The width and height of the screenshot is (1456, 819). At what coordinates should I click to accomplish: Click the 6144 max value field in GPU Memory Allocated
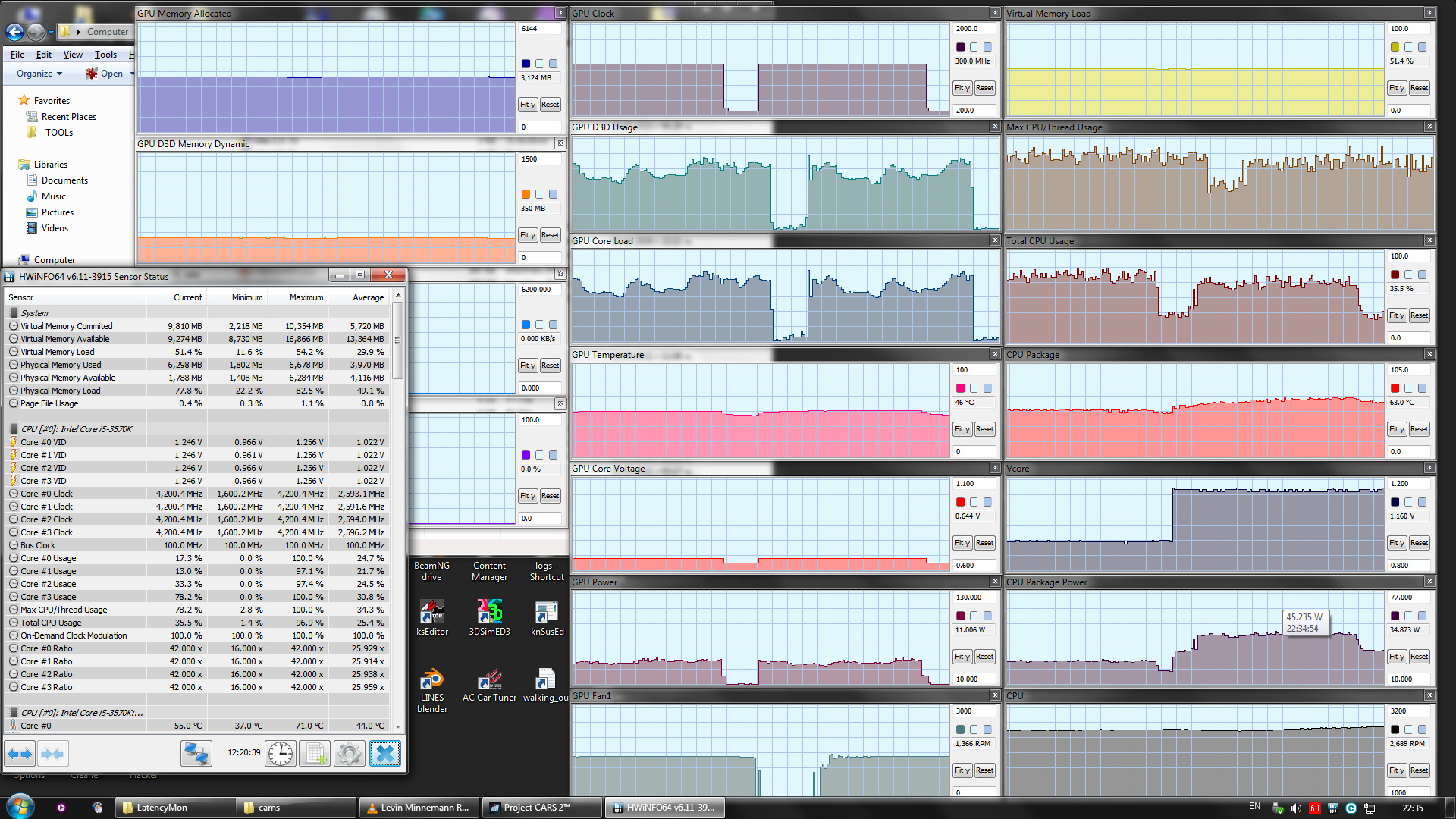541,29
